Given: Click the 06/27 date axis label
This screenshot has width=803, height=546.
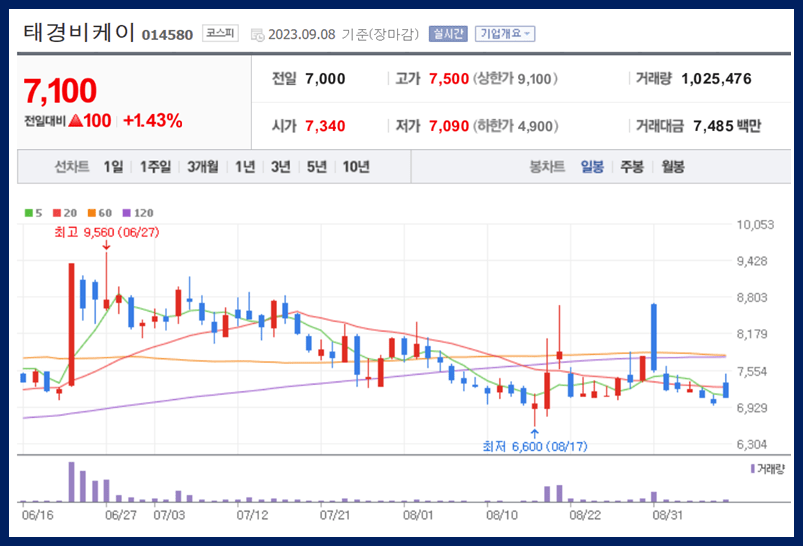Looking at the screenshot, I should (x=121, y=515).
